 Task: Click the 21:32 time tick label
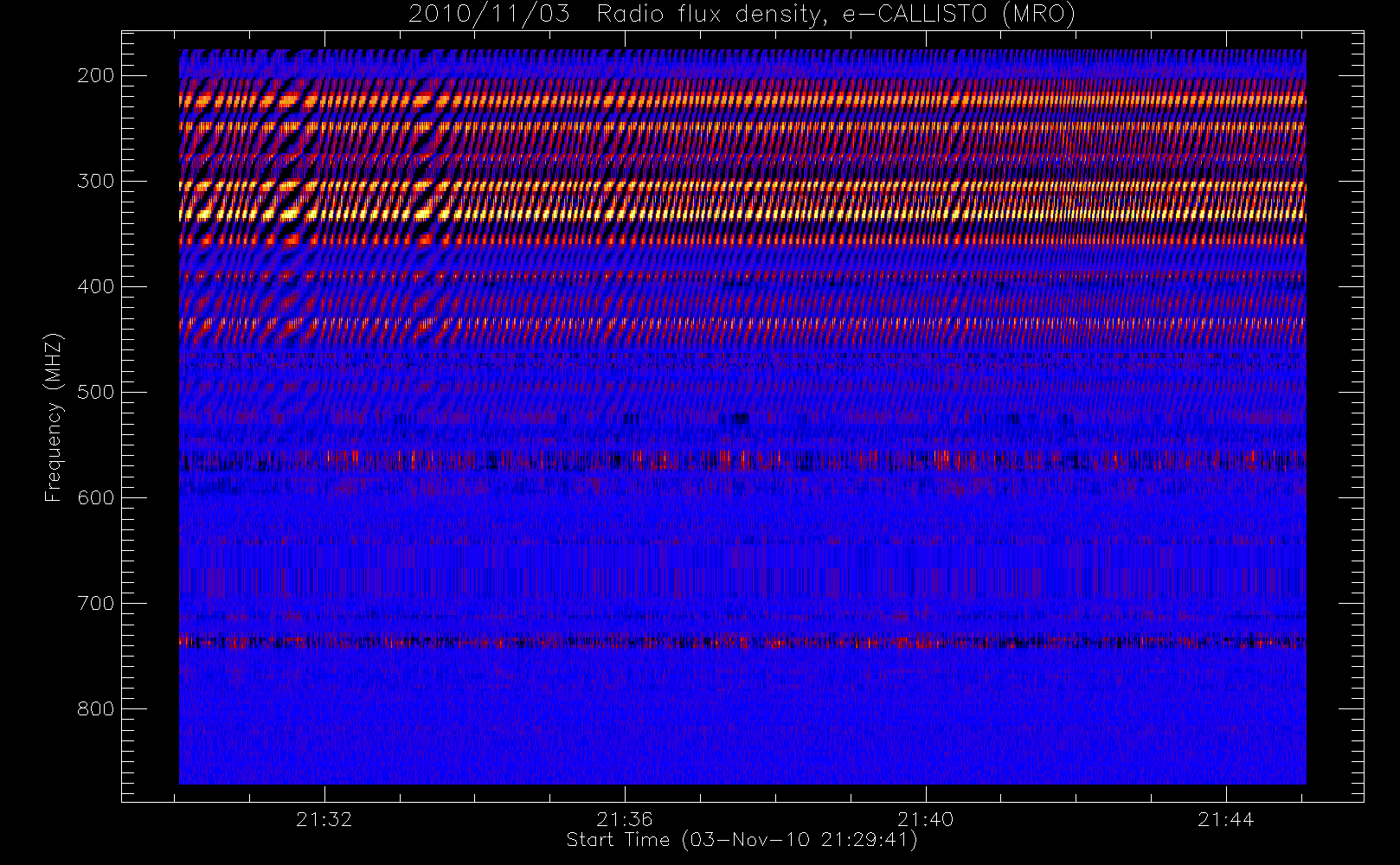tap(324, 820)
